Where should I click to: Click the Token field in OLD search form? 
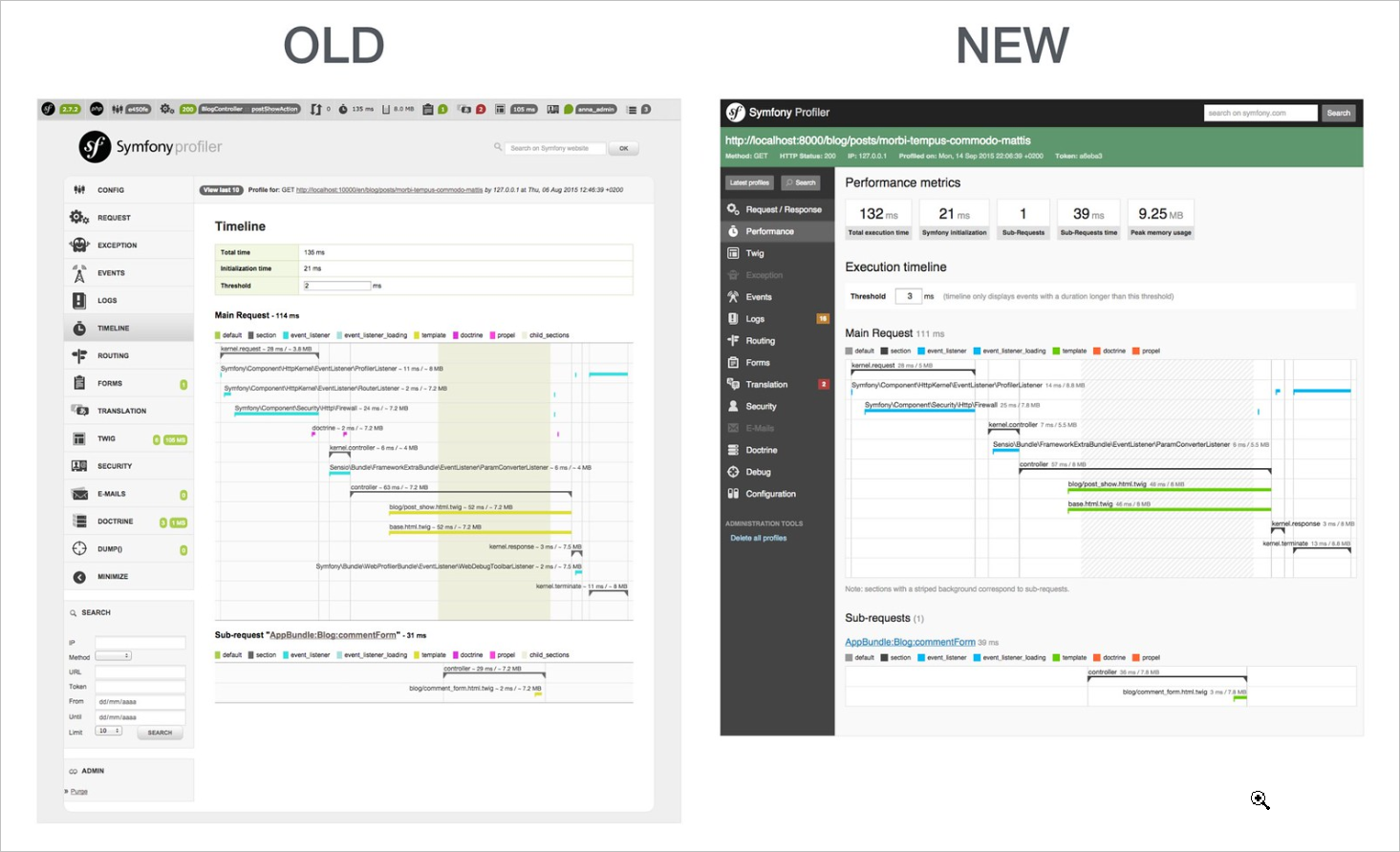point(140,686)
